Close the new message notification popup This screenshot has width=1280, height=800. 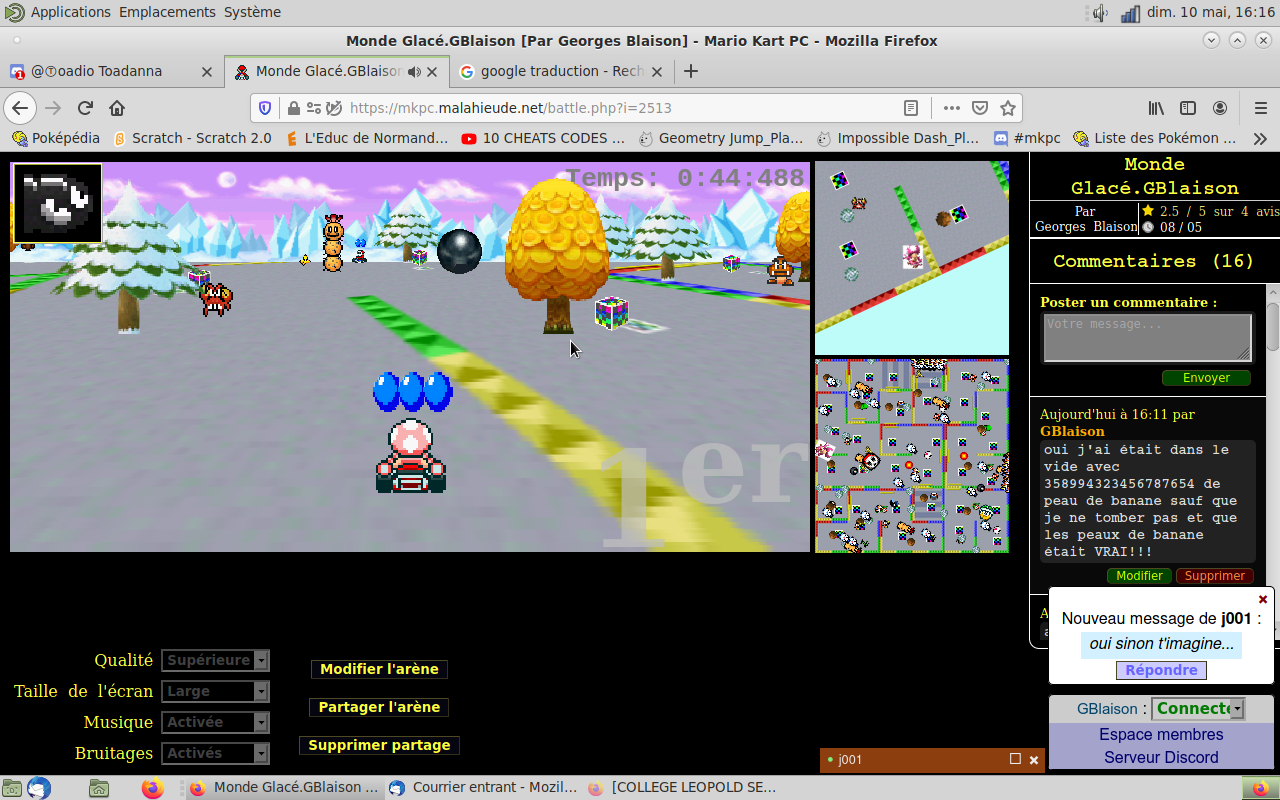[1263, 599]
